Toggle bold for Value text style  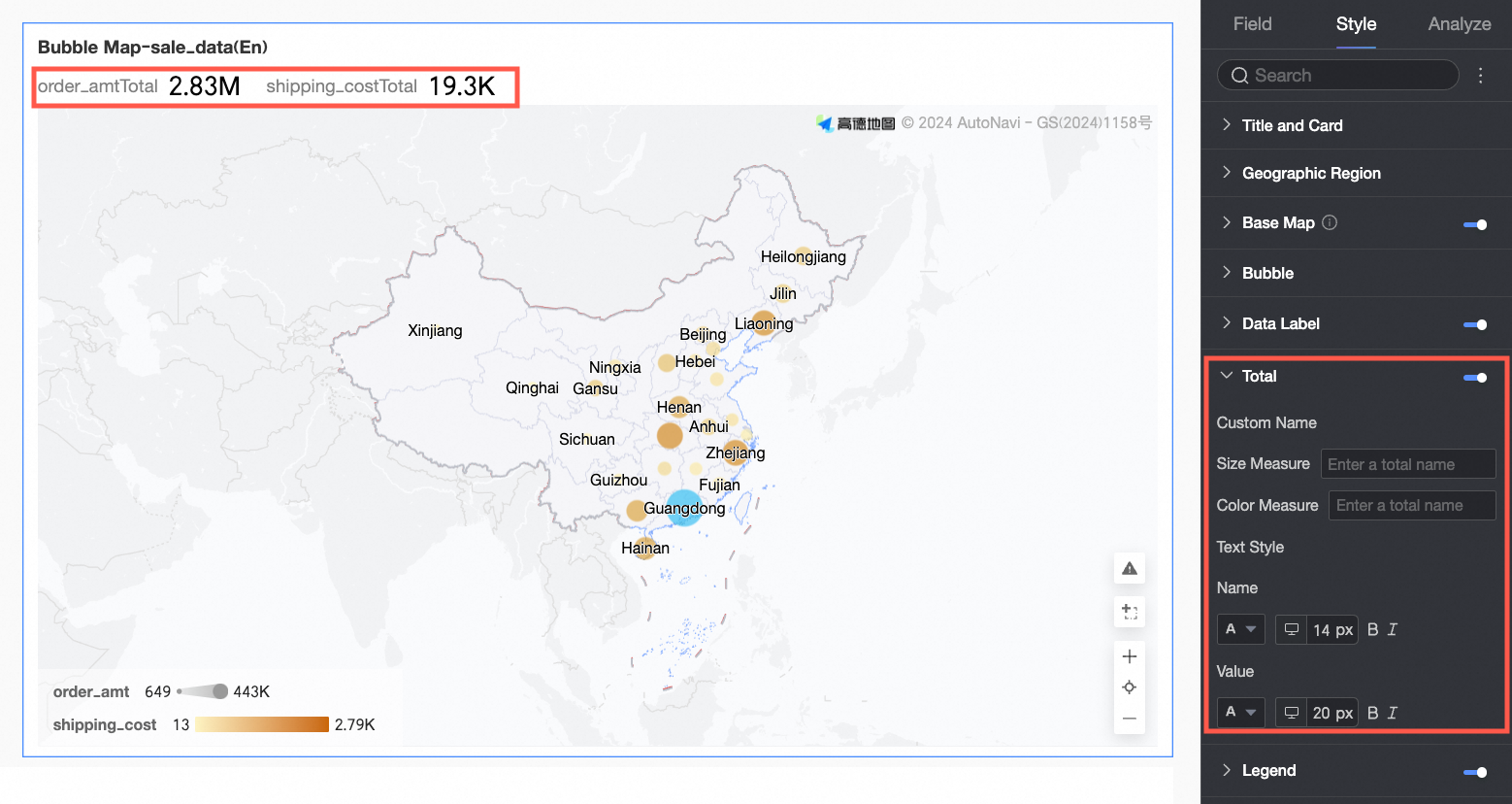click(x=1372, y=713)
